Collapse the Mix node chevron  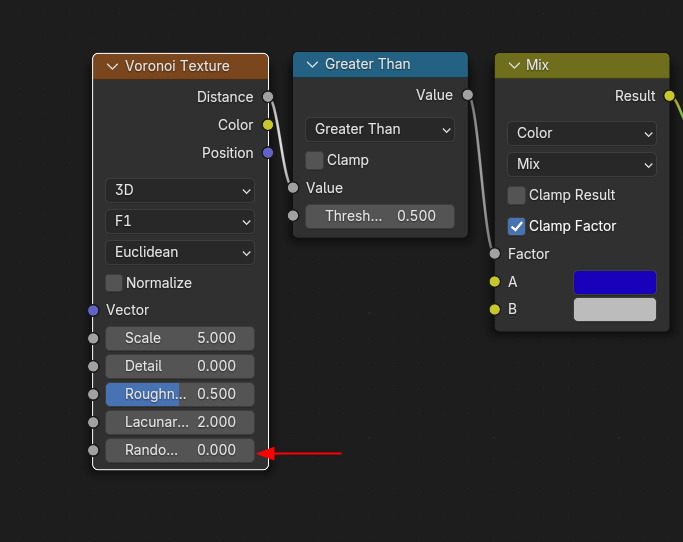pos(514,65)
